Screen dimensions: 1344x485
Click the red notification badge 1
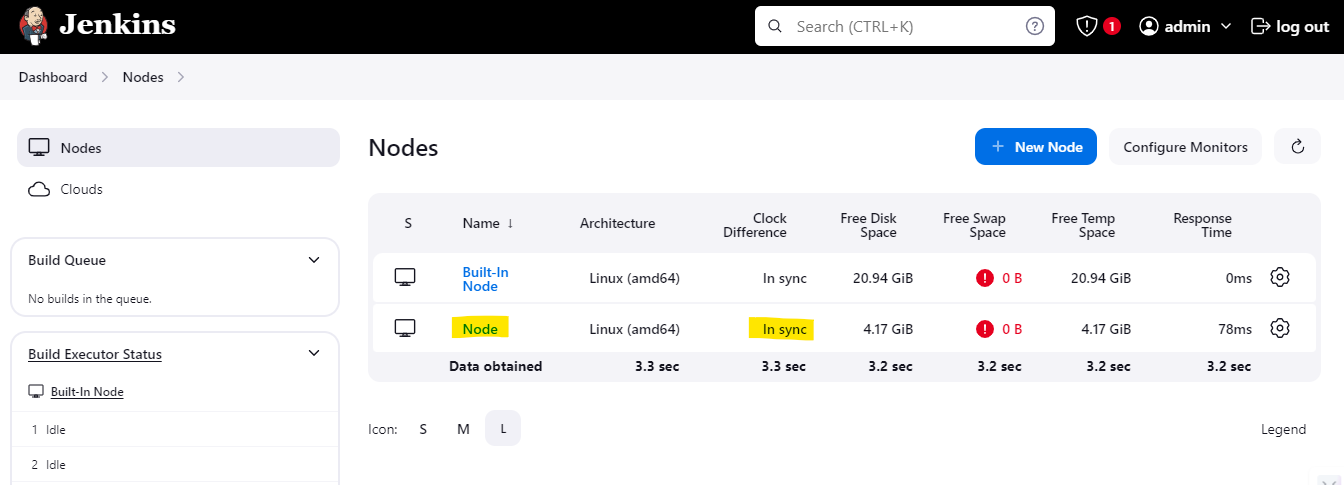click(x=1112, y=27)
